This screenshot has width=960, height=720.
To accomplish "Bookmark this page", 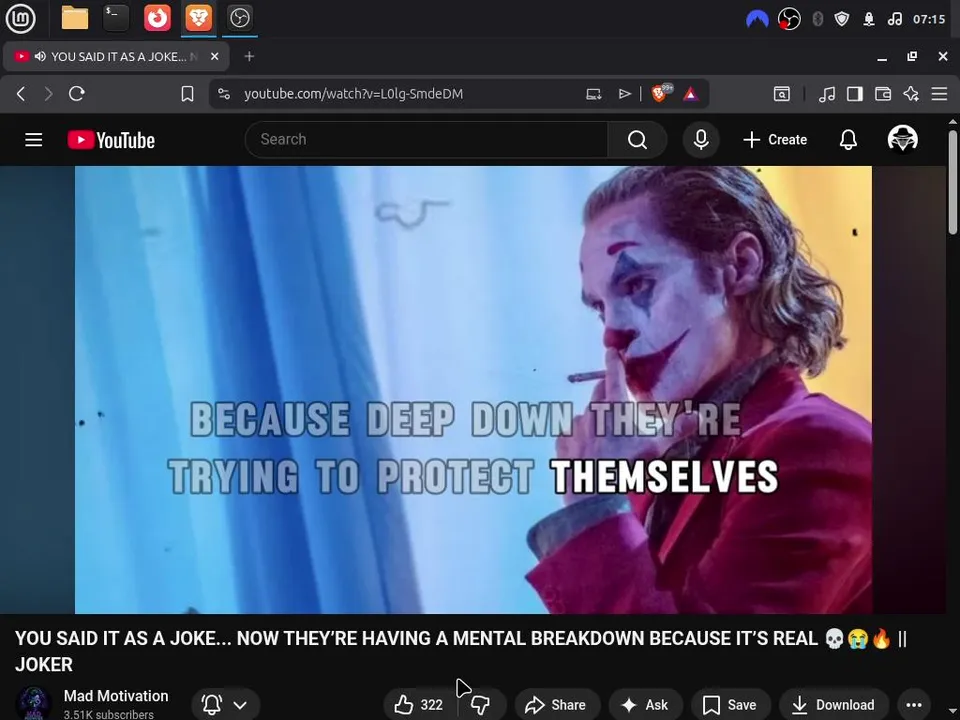I will pos(187,94).
